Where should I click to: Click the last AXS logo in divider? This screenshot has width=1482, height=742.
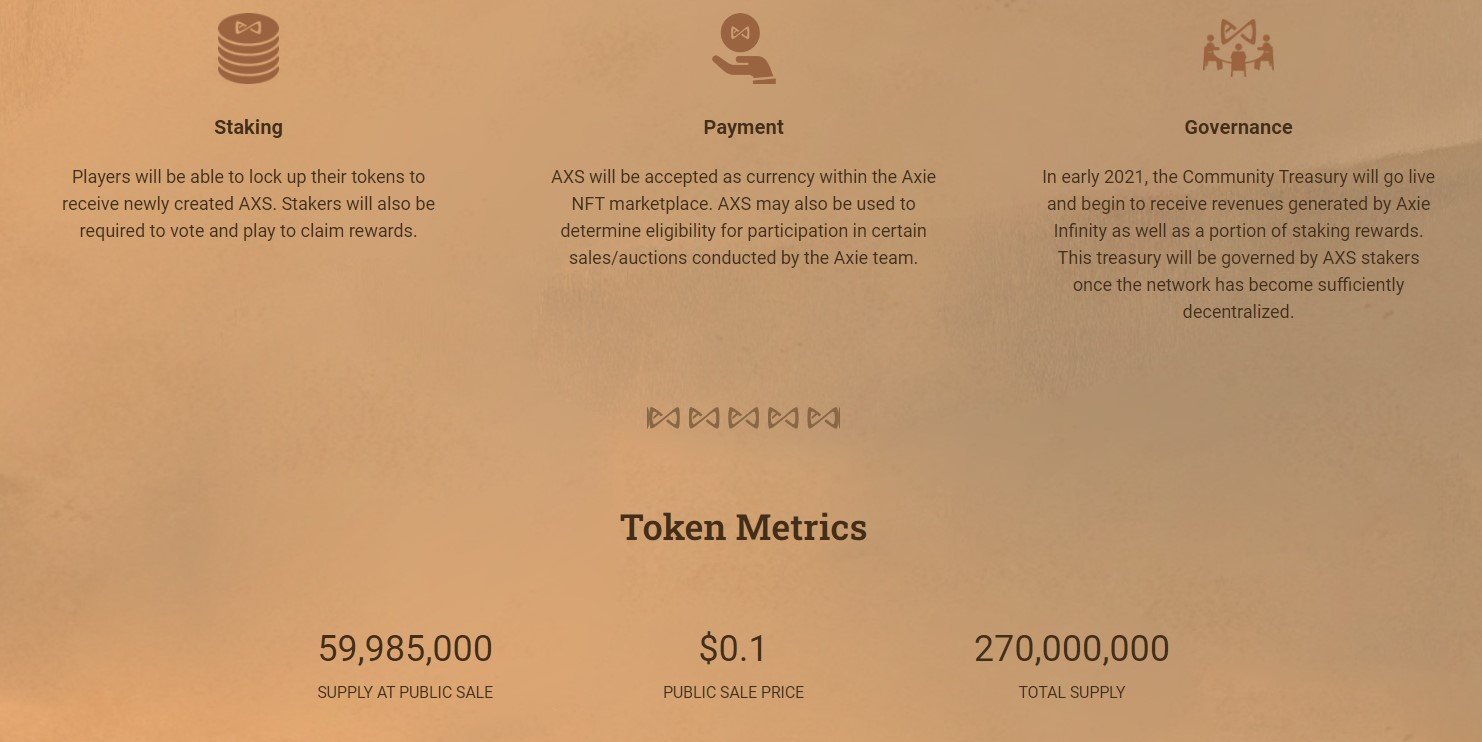pyautogui.click(x=823, y=418)
